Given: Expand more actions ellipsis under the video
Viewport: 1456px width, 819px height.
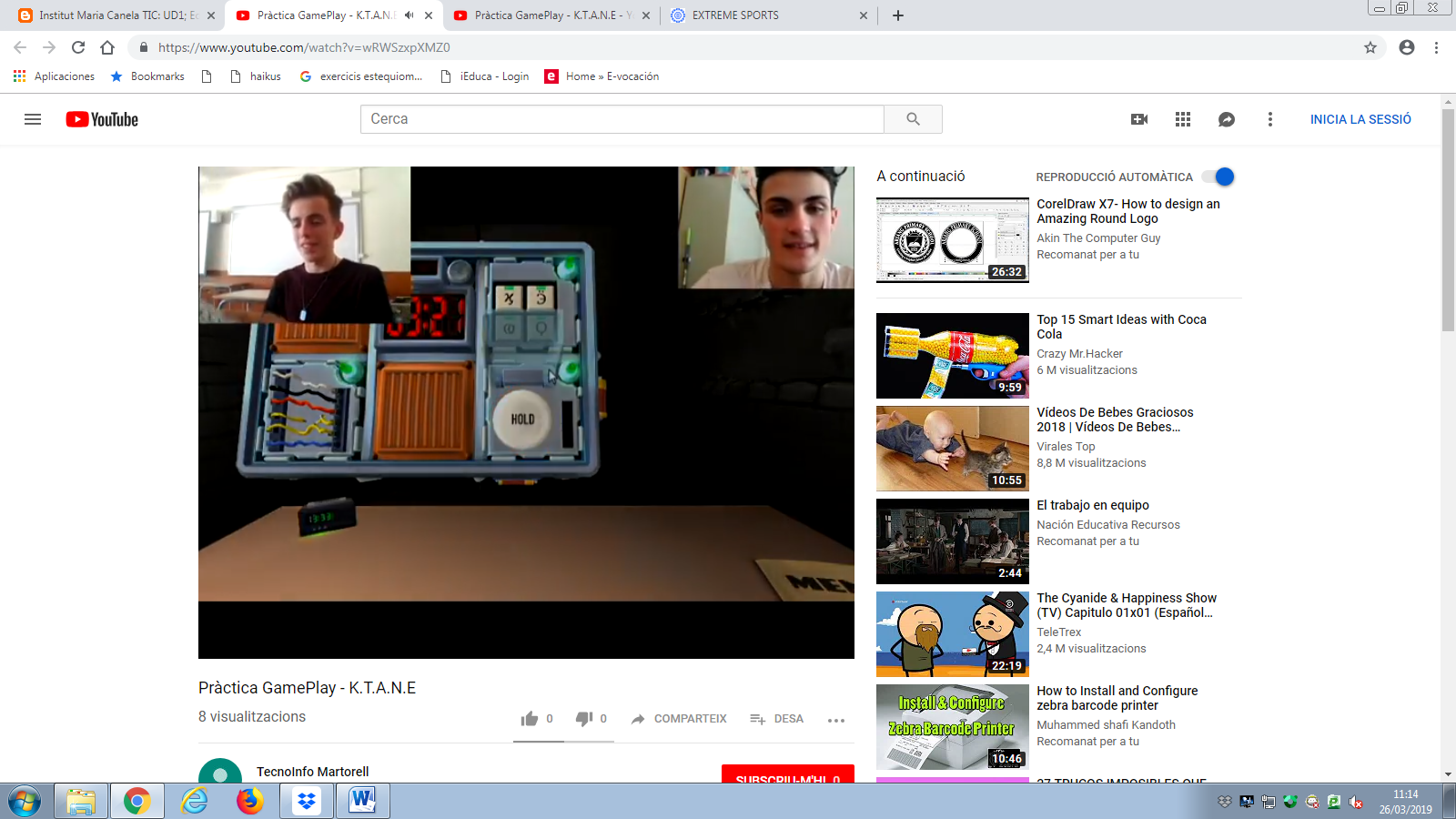Looking at the screenshot, I should coord(835,720).
